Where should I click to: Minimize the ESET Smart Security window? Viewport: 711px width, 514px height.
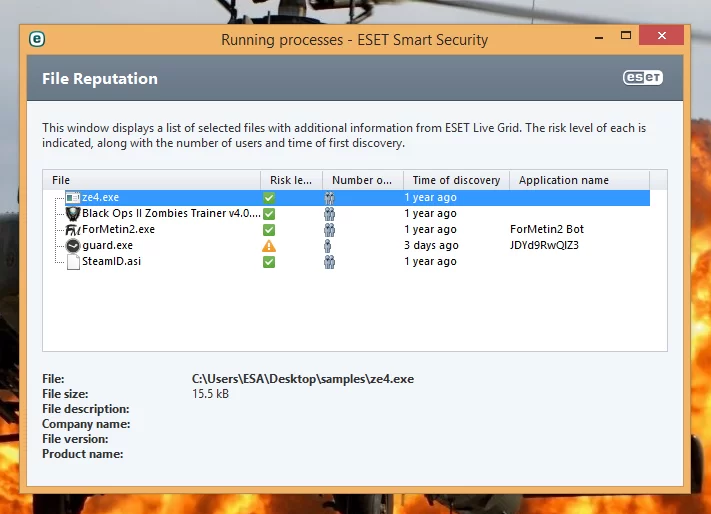tap(599, 36)
